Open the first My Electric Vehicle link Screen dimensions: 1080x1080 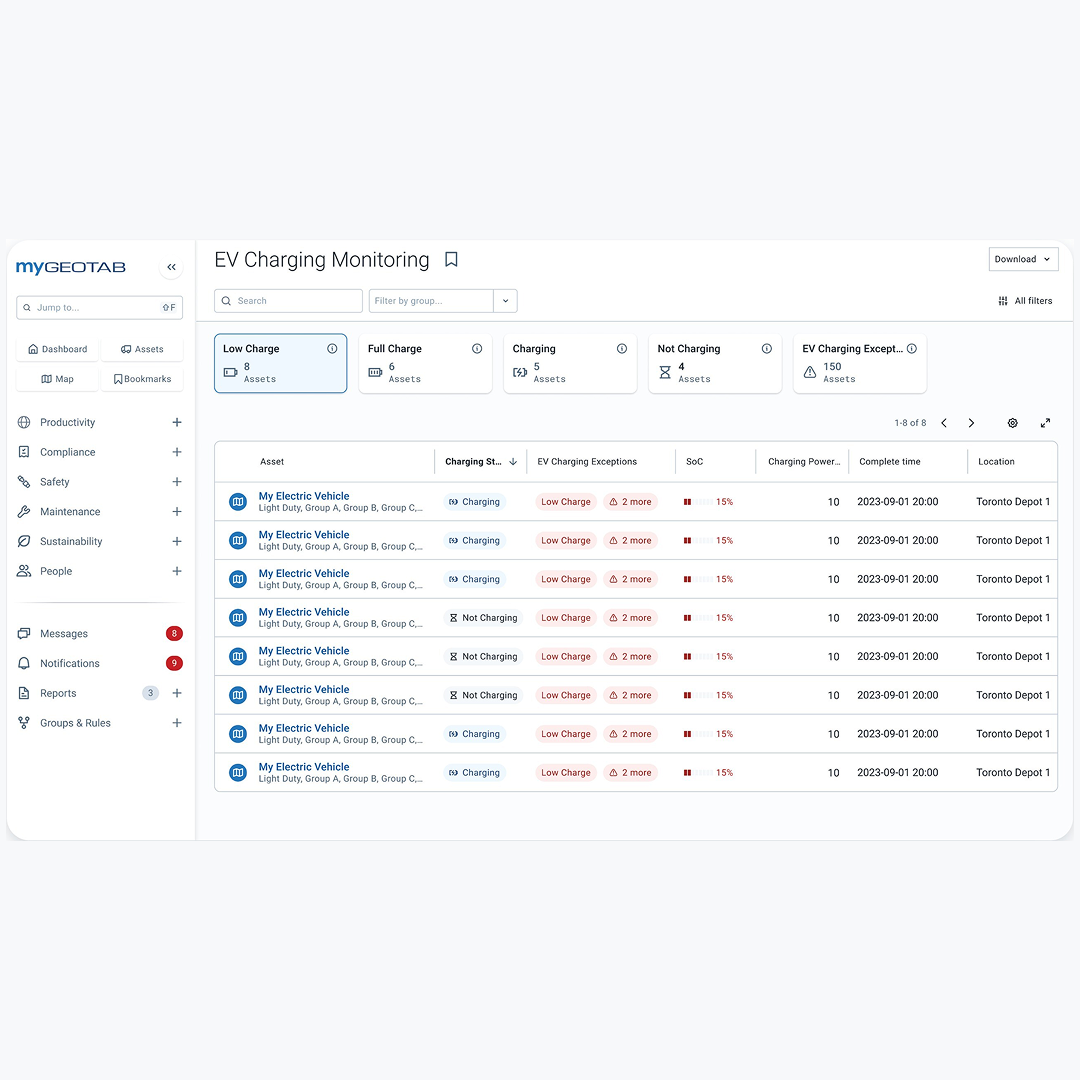(304, 496)
